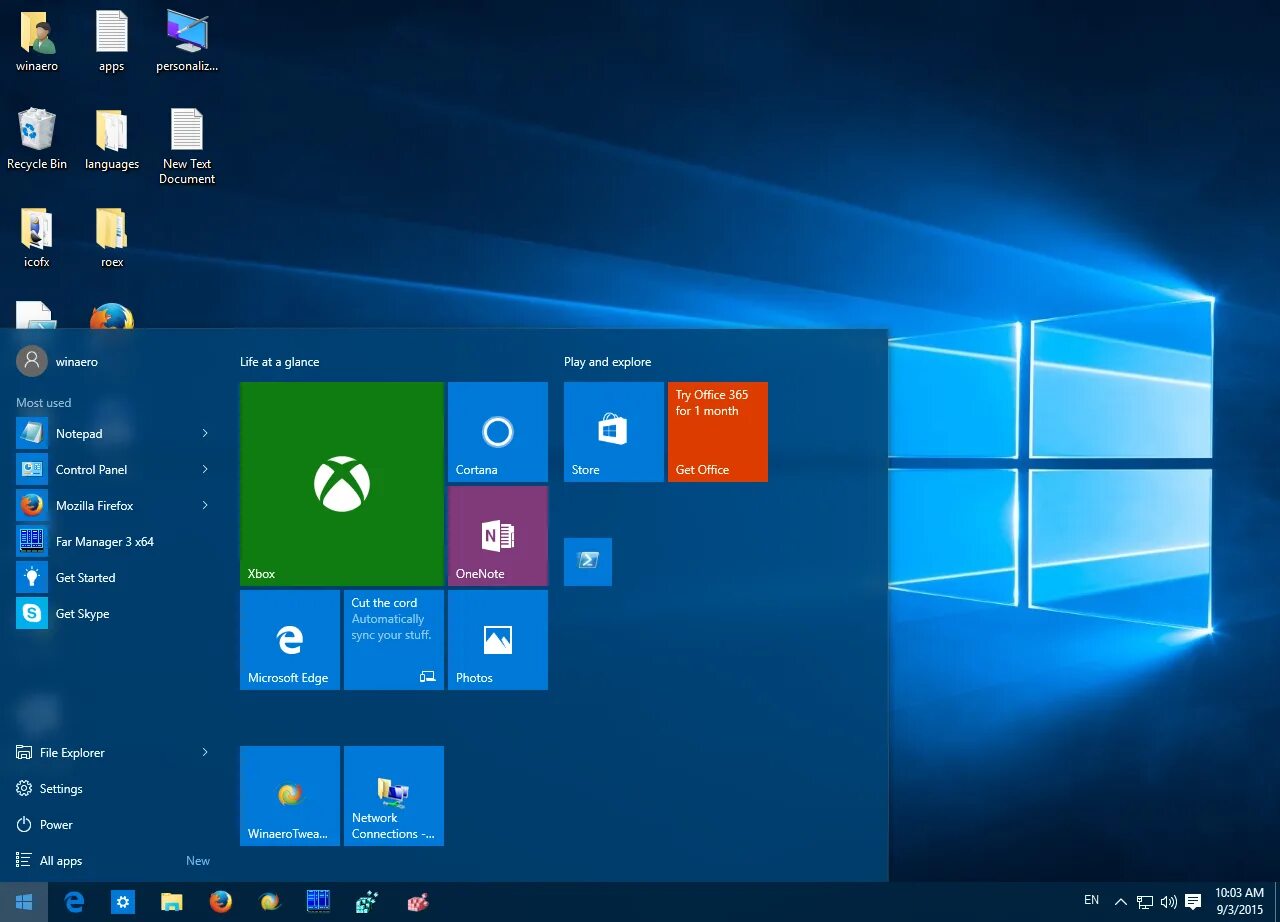Screen dimensions: 1280x922
Task: Open the OneNote tile
Action: point(498,536)
